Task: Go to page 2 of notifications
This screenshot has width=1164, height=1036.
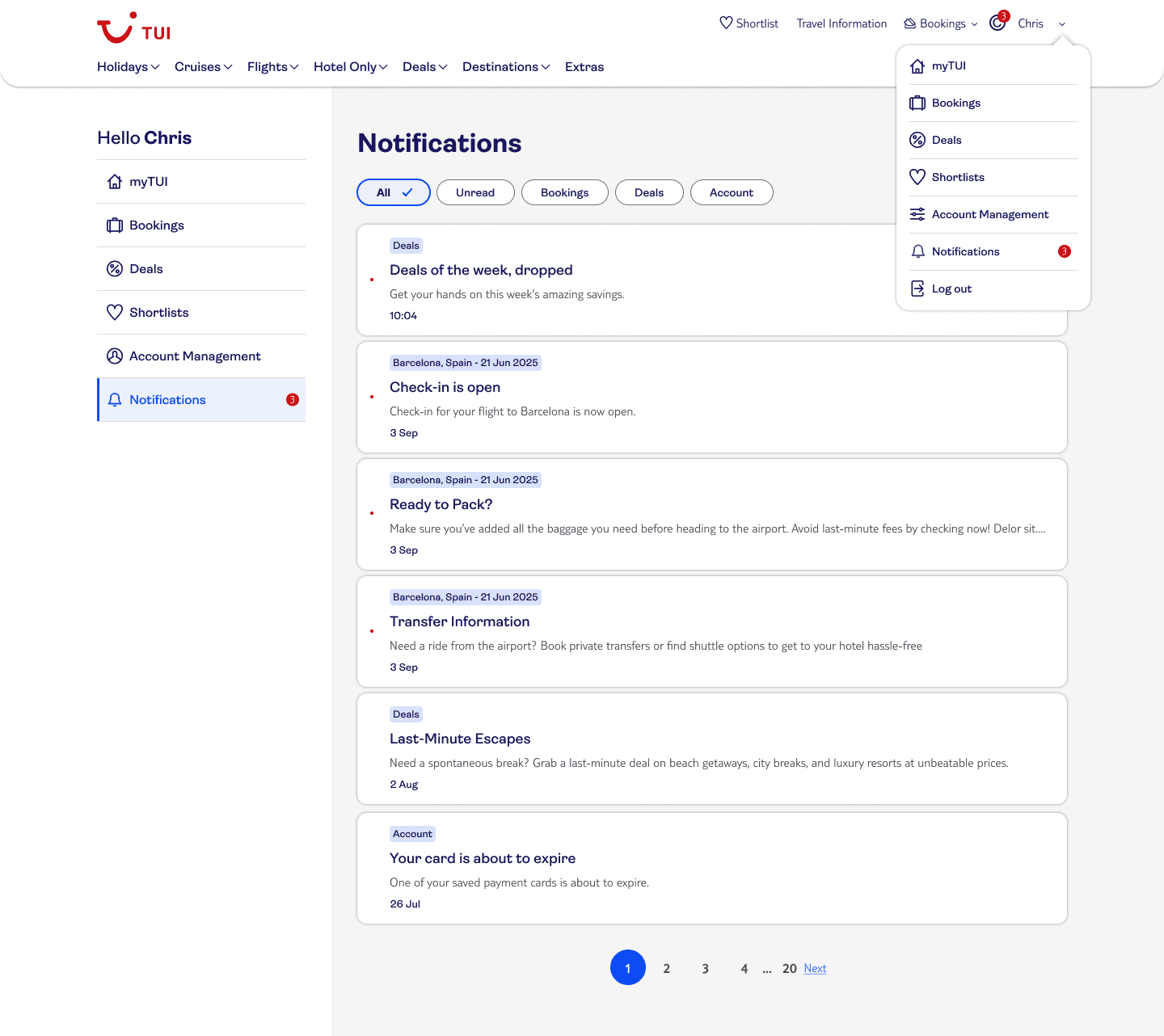Action: click(667, 968)
